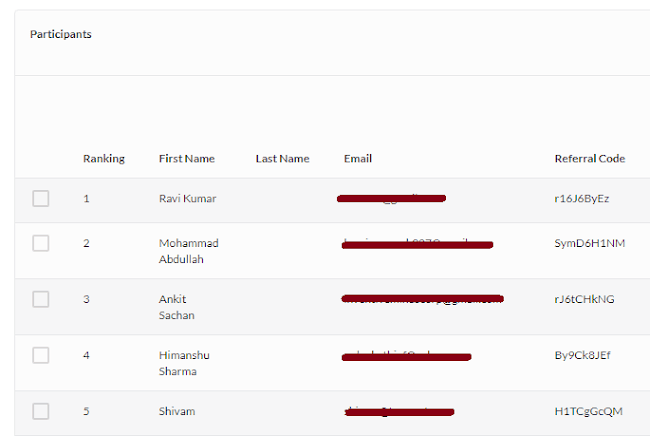Viewport: 650px width, 436px height.
Task: Click the Referral Code column header
Action: click(x=590, y=159)
